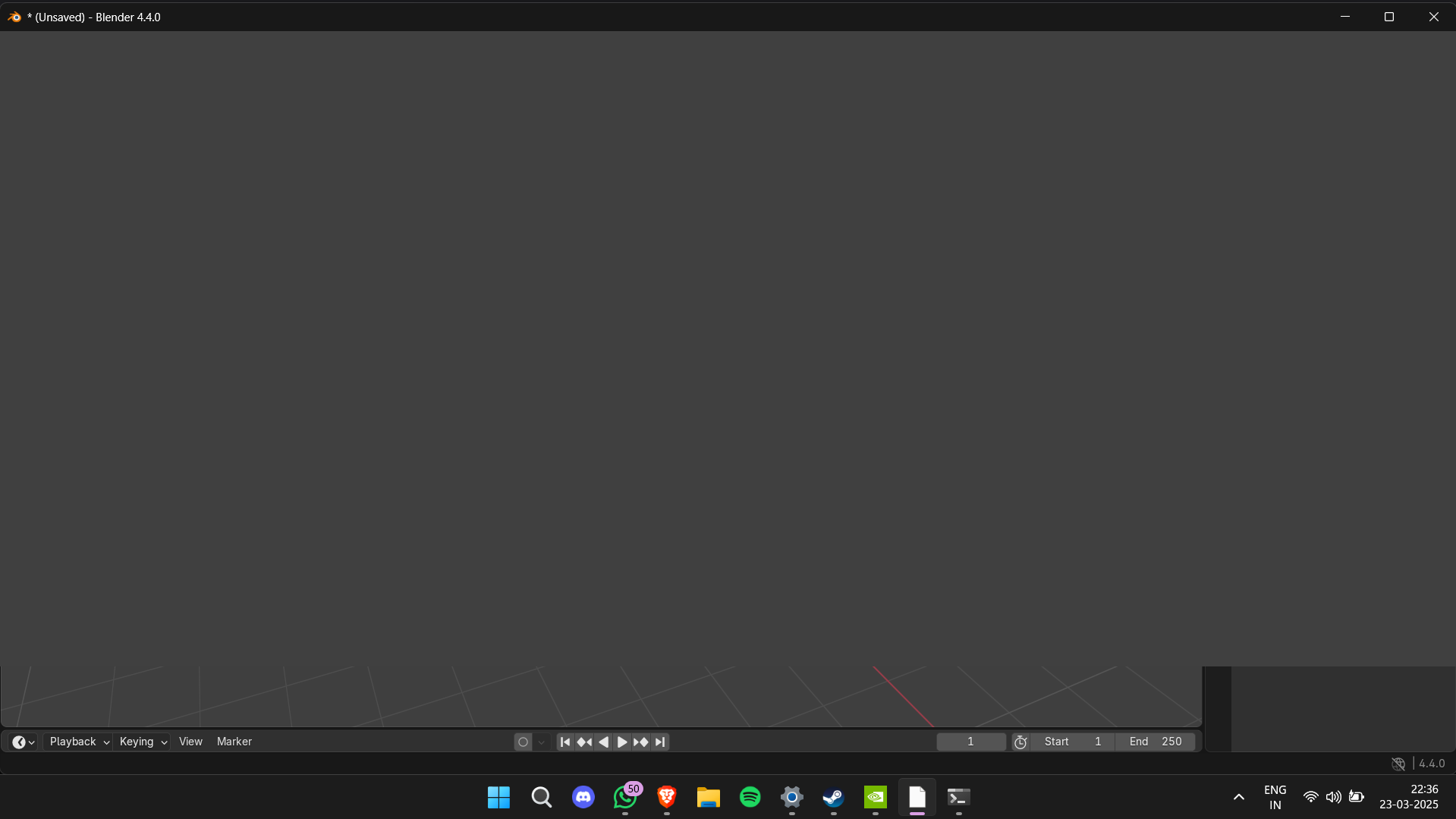Image resolution: width=1456 pixels, height=819 pixels.
Task: Play animation in reverse
Action: pyautogui.click(x=603, y=742)
